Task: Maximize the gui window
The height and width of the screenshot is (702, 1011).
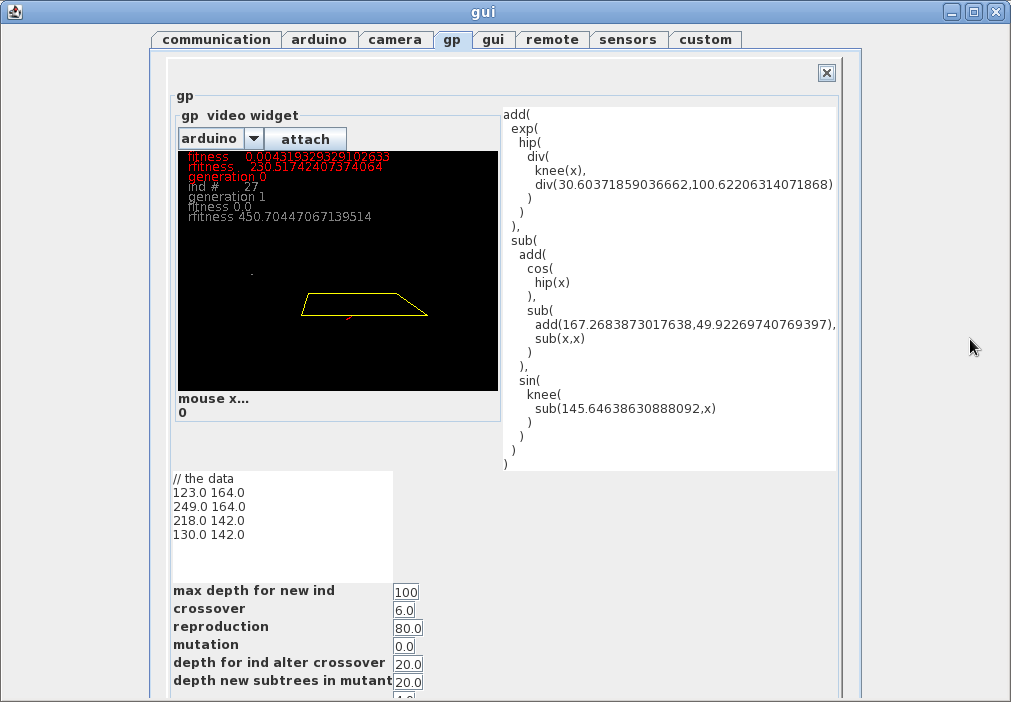Action: [973, 12]
